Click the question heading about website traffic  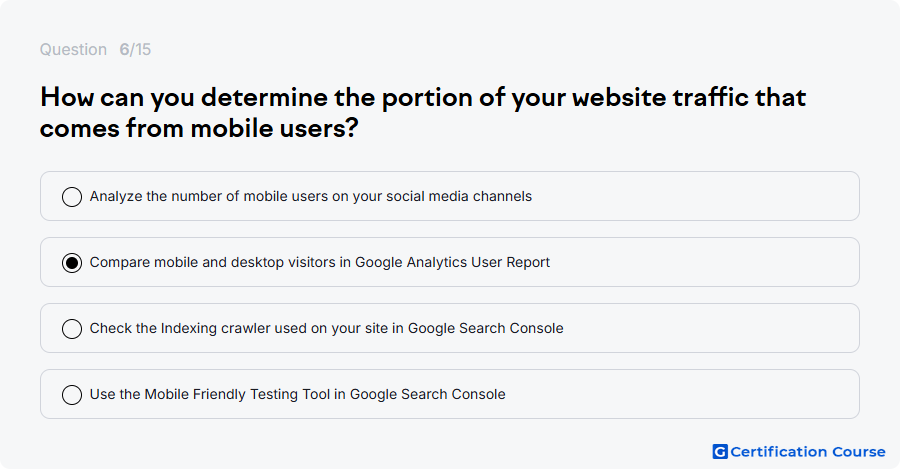coord(423,113)
